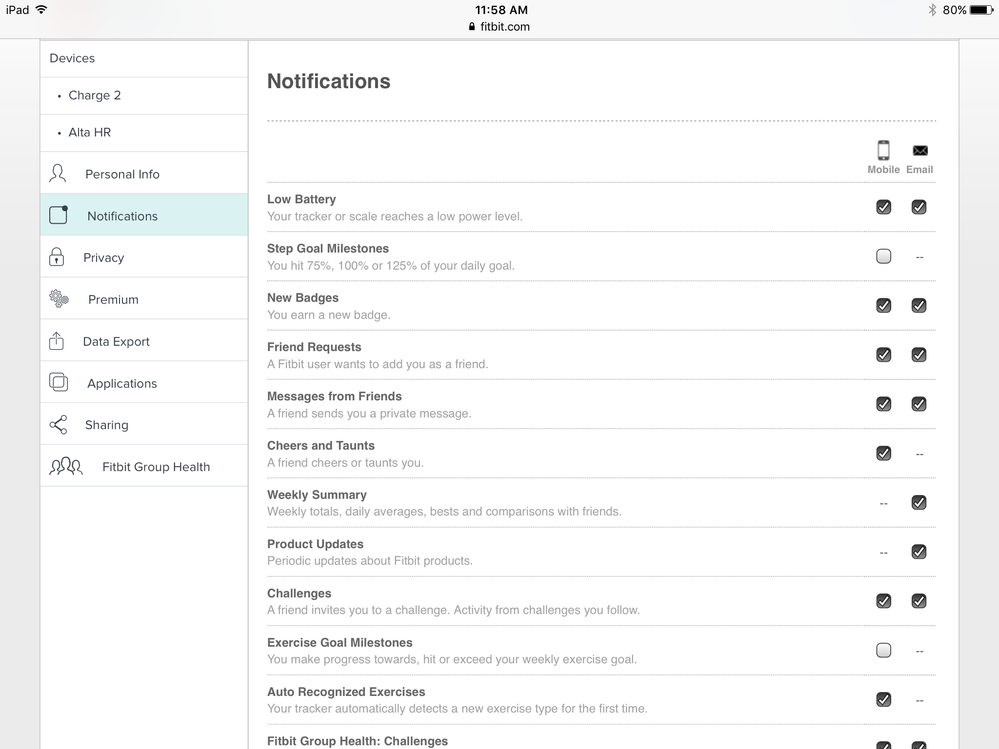Image resolution: width=999 pixels, height=749 pixels.
Task: Select the Charge 2 device
Action: click(x=144, y=96)
